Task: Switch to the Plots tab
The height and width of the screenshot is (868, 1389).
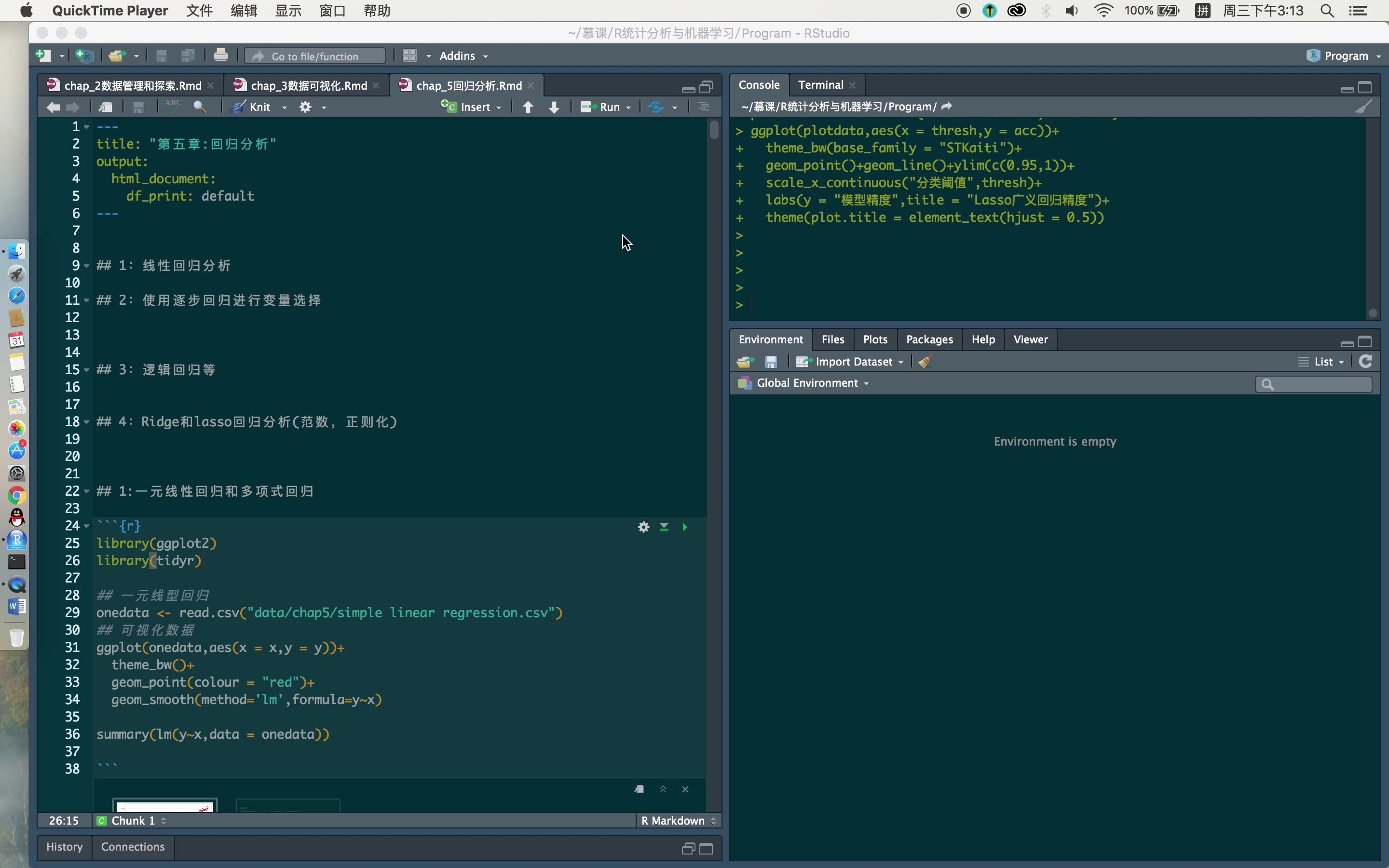Action: tap(875, 339)
